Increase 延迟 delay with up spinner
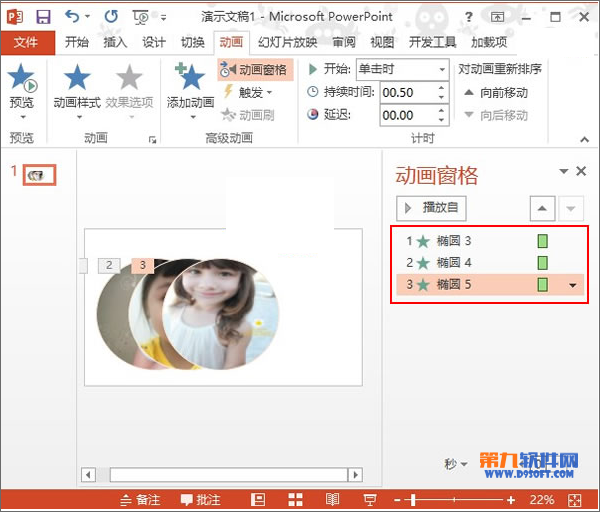Screen dimensions: 600x512 click(x=442, y=111)
